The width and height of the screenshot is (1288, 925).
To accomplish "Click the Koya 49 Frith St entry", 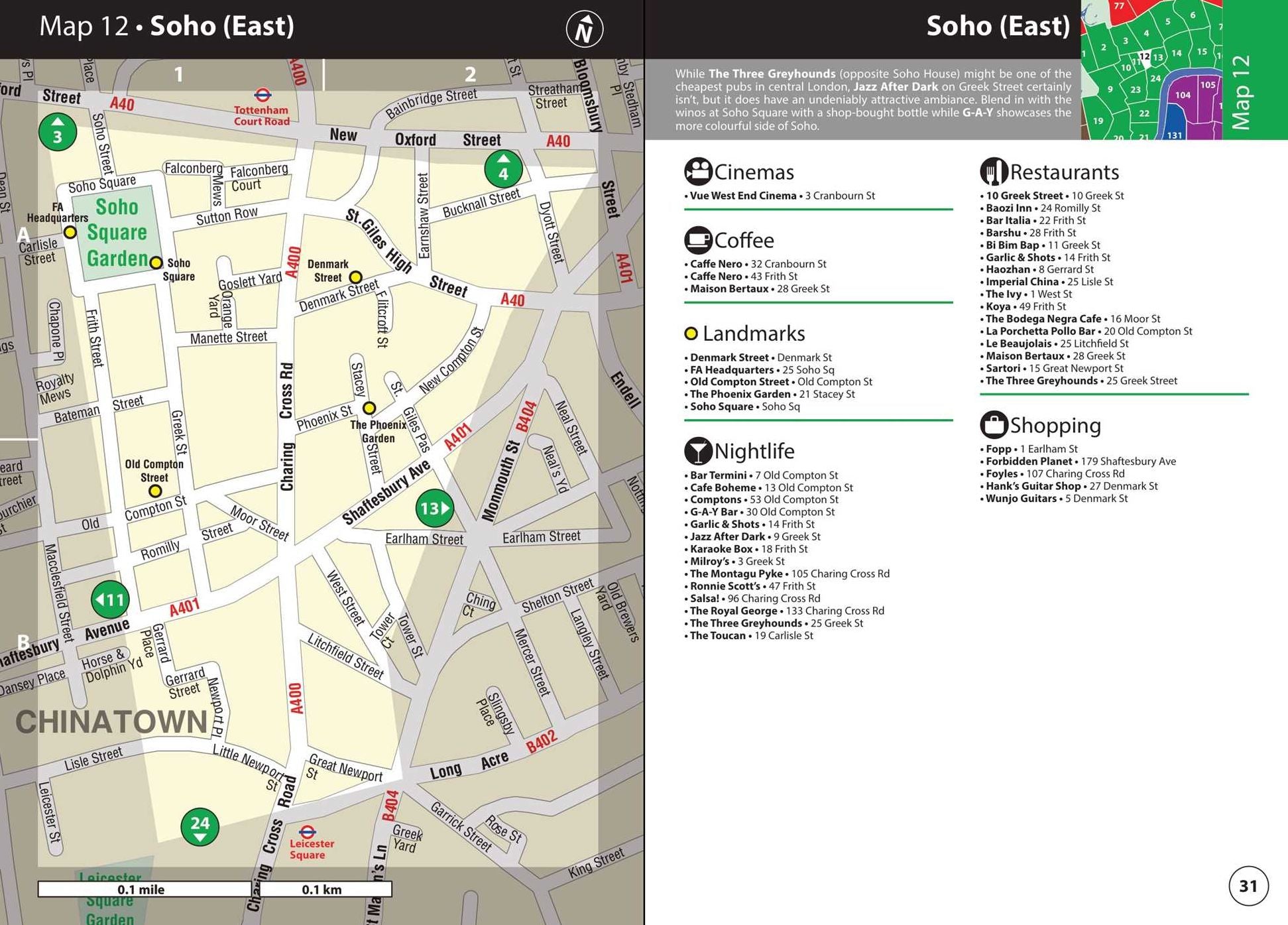I will [x=1023, y=306].
